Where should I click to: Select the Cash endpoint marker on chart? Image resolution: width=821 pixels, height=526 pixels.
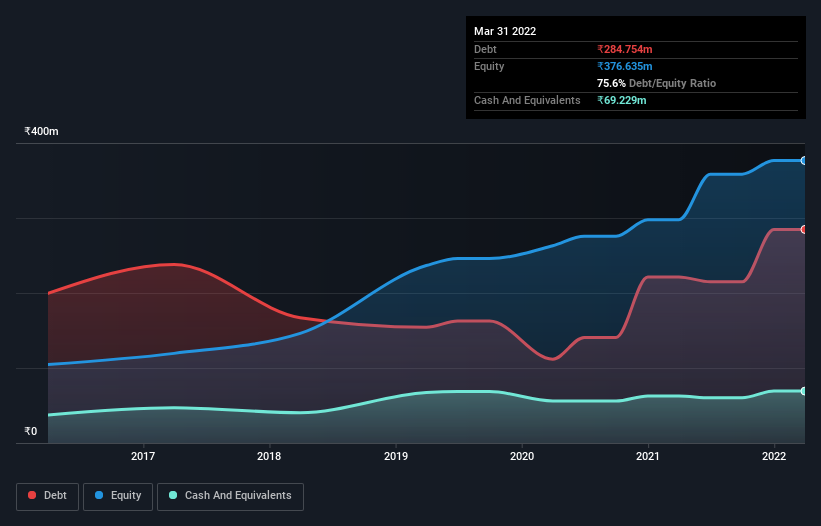pos(804,391)
